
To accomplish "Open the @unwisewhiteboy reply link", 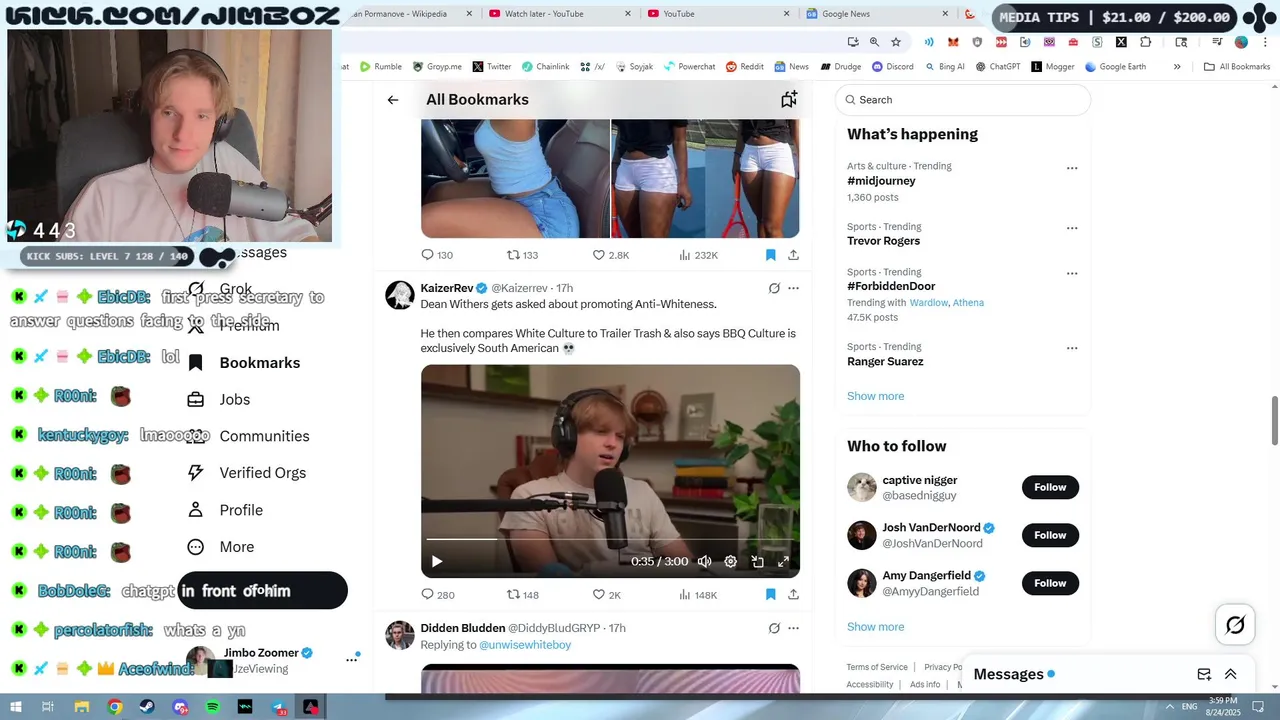I will [x=525, y=645].
